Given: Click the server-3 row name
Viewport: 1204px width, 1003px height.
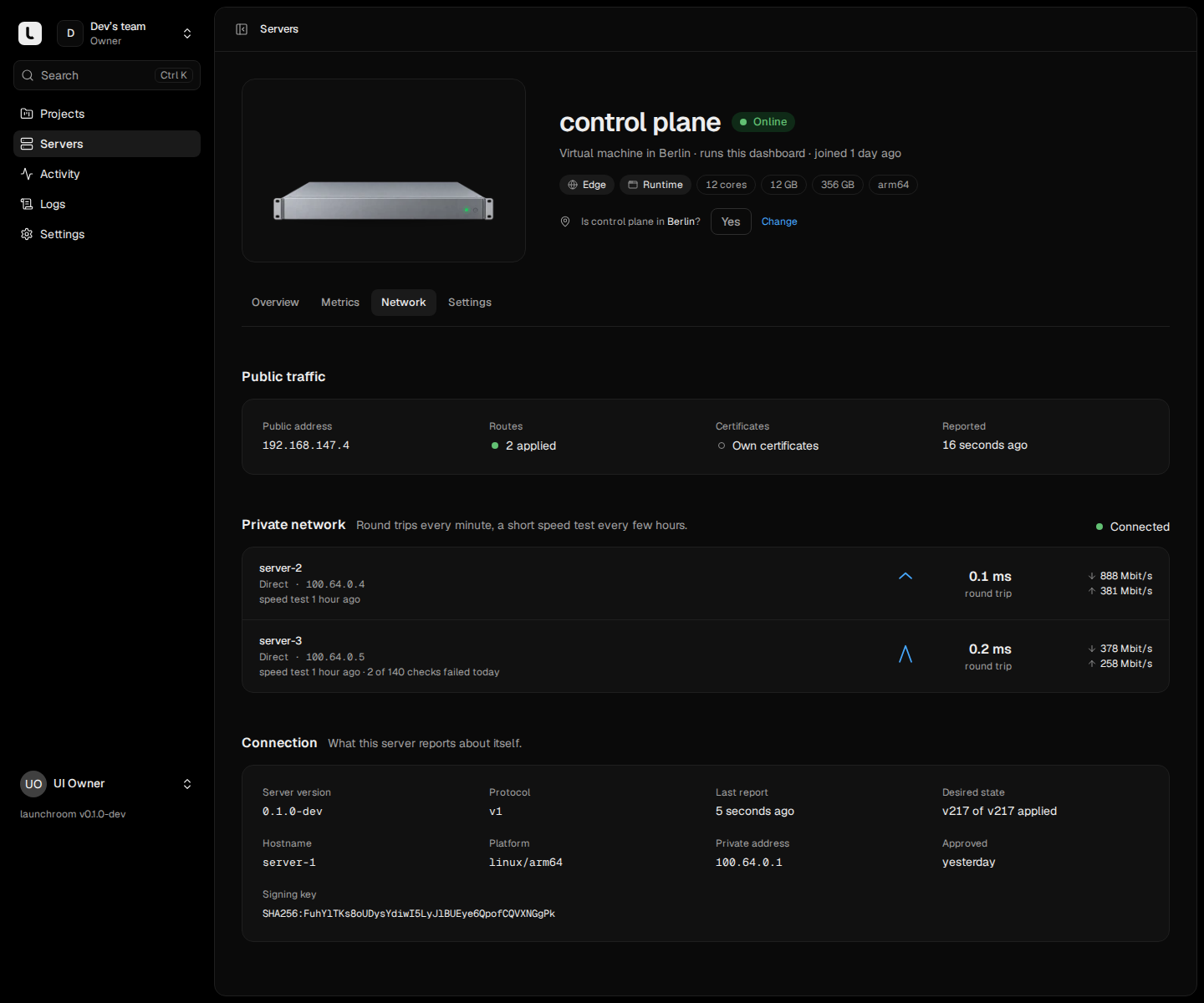Looking at the screenshot, I should click(x=281, y=641).
